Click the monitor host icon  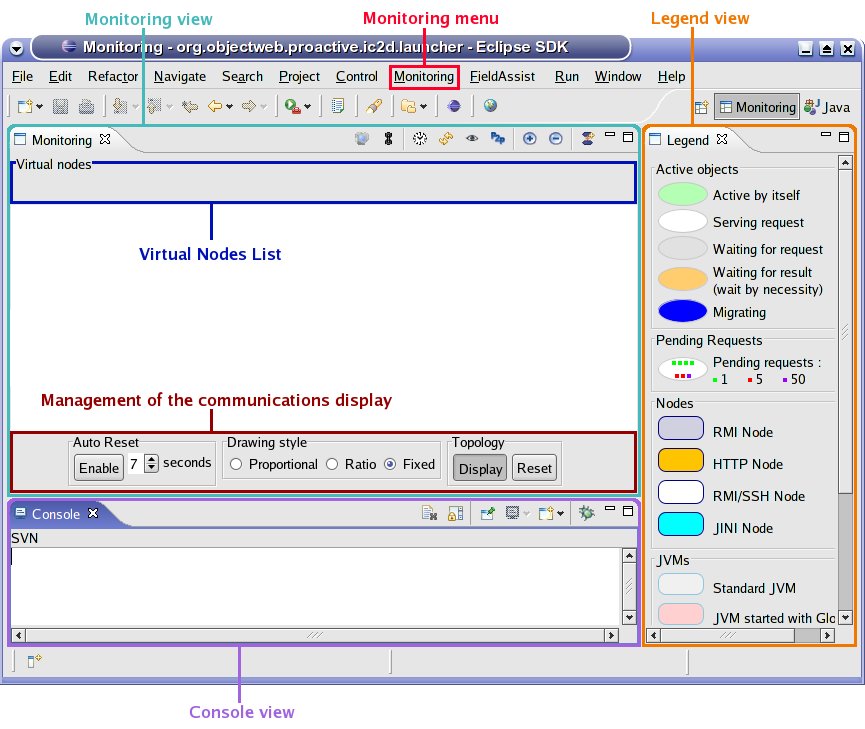click(362, 139)
